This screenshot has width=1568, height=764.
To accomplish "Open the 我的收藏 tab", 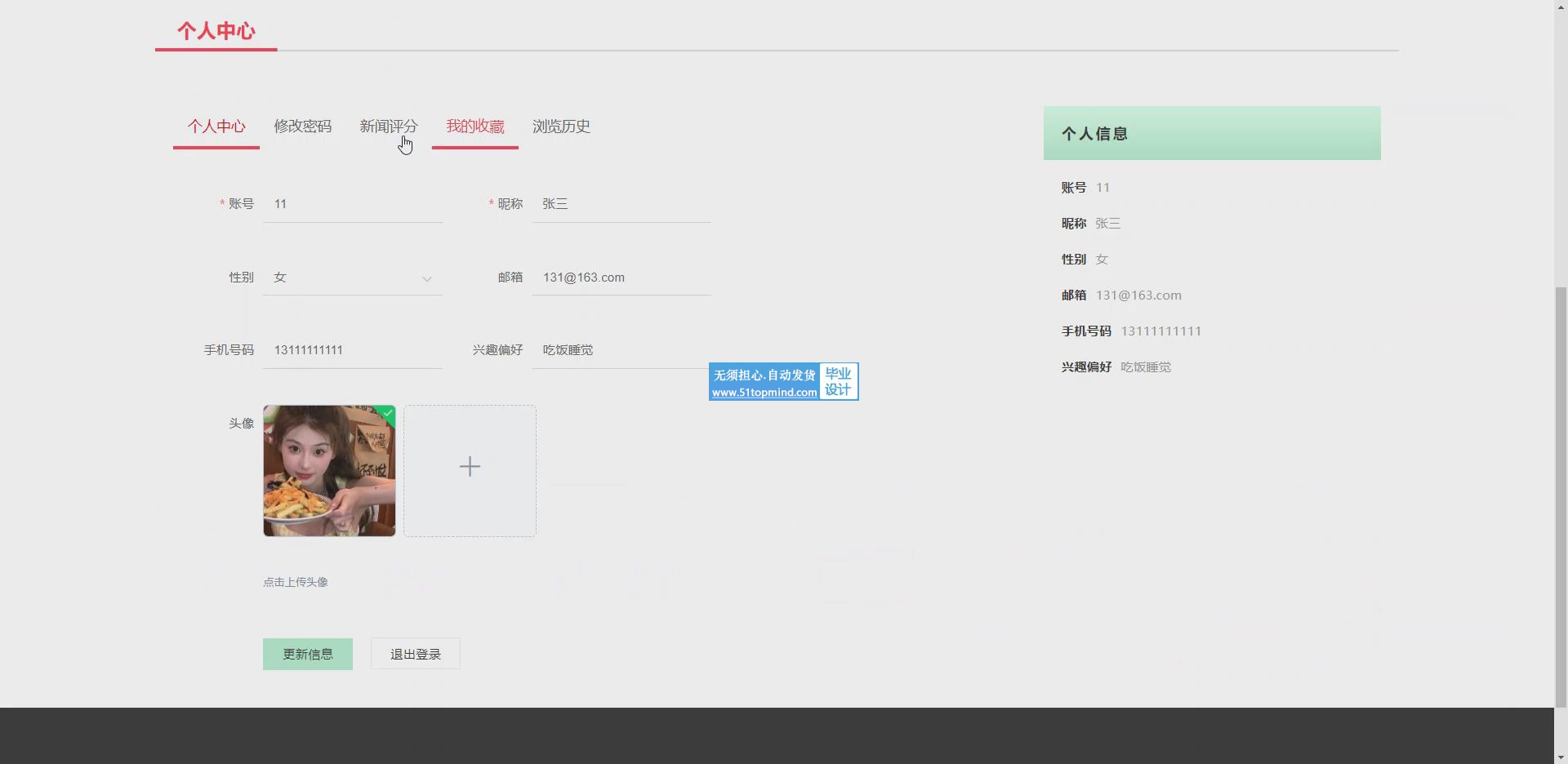I will [x=475, y=127].
